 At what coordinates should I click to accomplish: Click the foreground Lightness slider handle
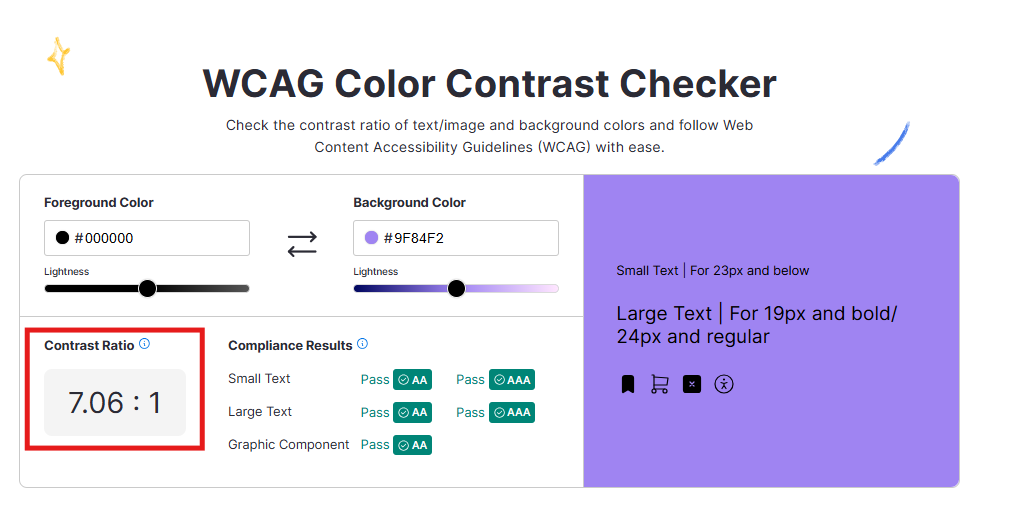tap(147, 289)
